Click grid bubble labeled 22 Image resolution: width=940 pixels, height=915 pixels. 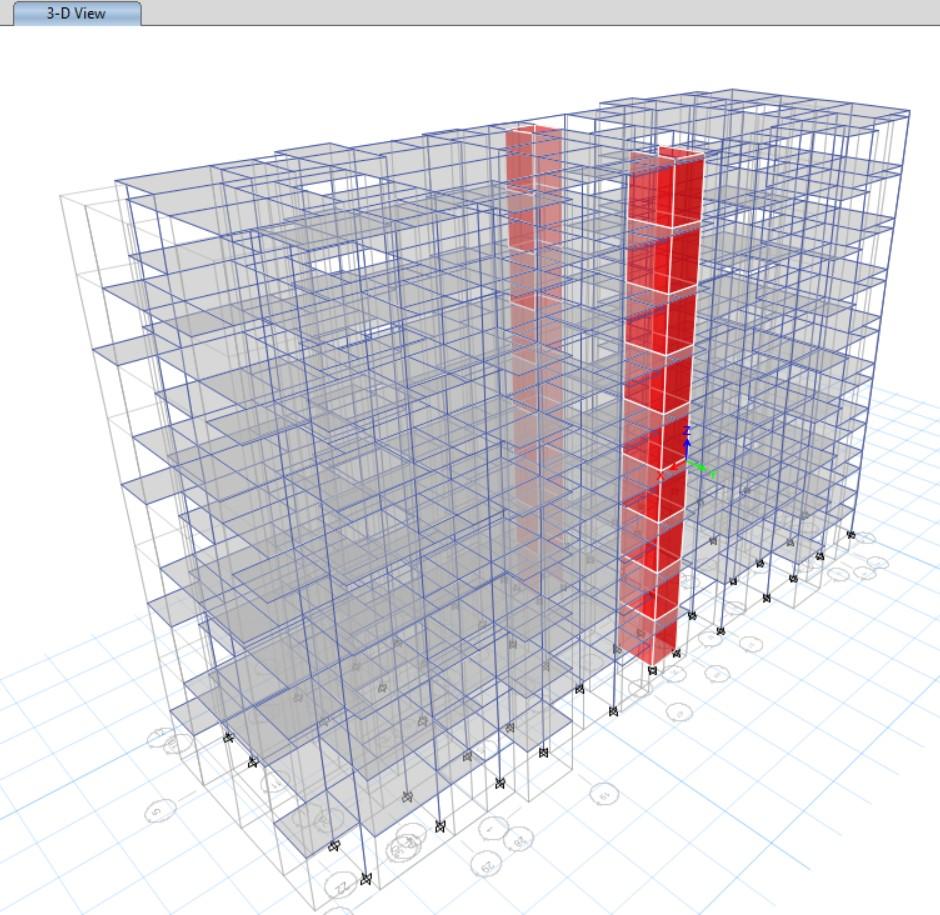[x=342, y=887]
